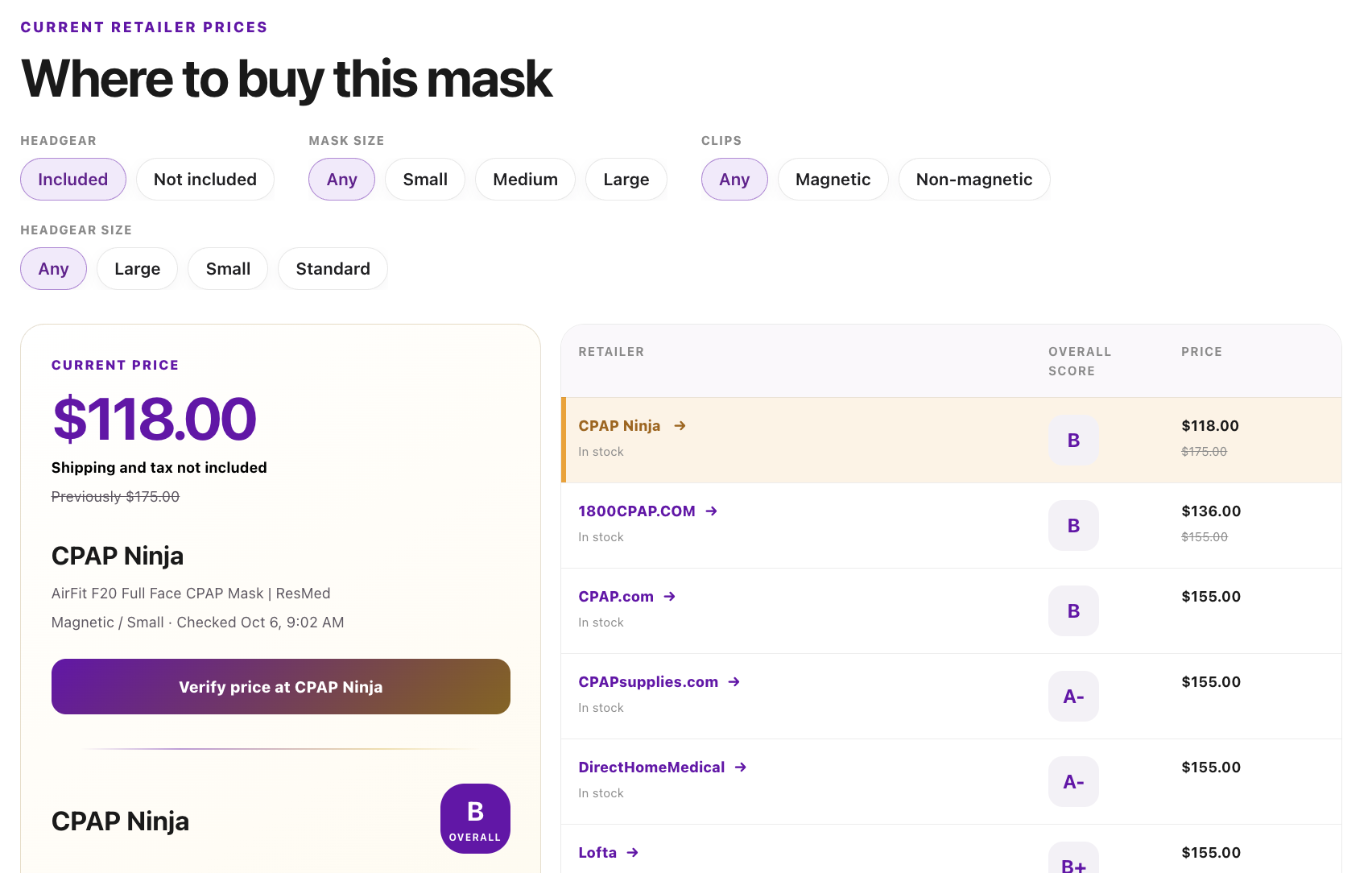Click the B score badge in 1800CPAP.COM row
The width and height of the screenshot is (1372, 873).
point(1073,525)
